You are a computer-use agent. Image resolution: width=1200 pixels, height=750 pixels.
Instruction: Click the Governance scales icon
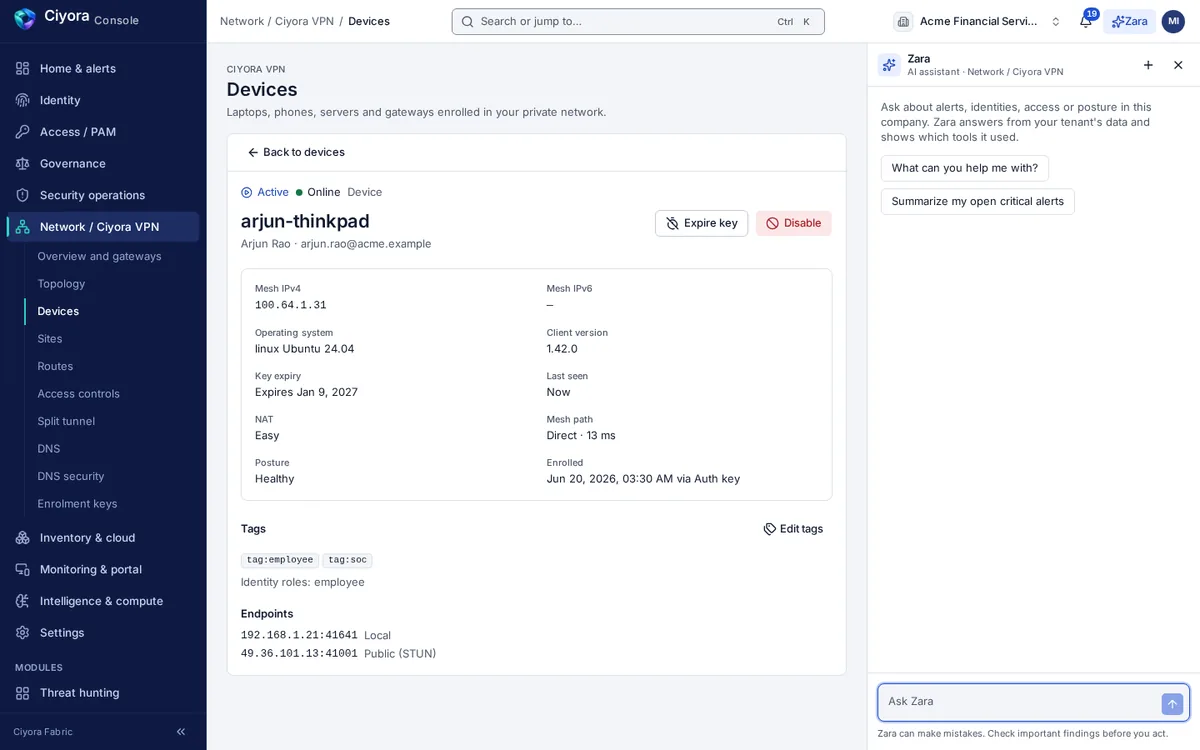22,163
